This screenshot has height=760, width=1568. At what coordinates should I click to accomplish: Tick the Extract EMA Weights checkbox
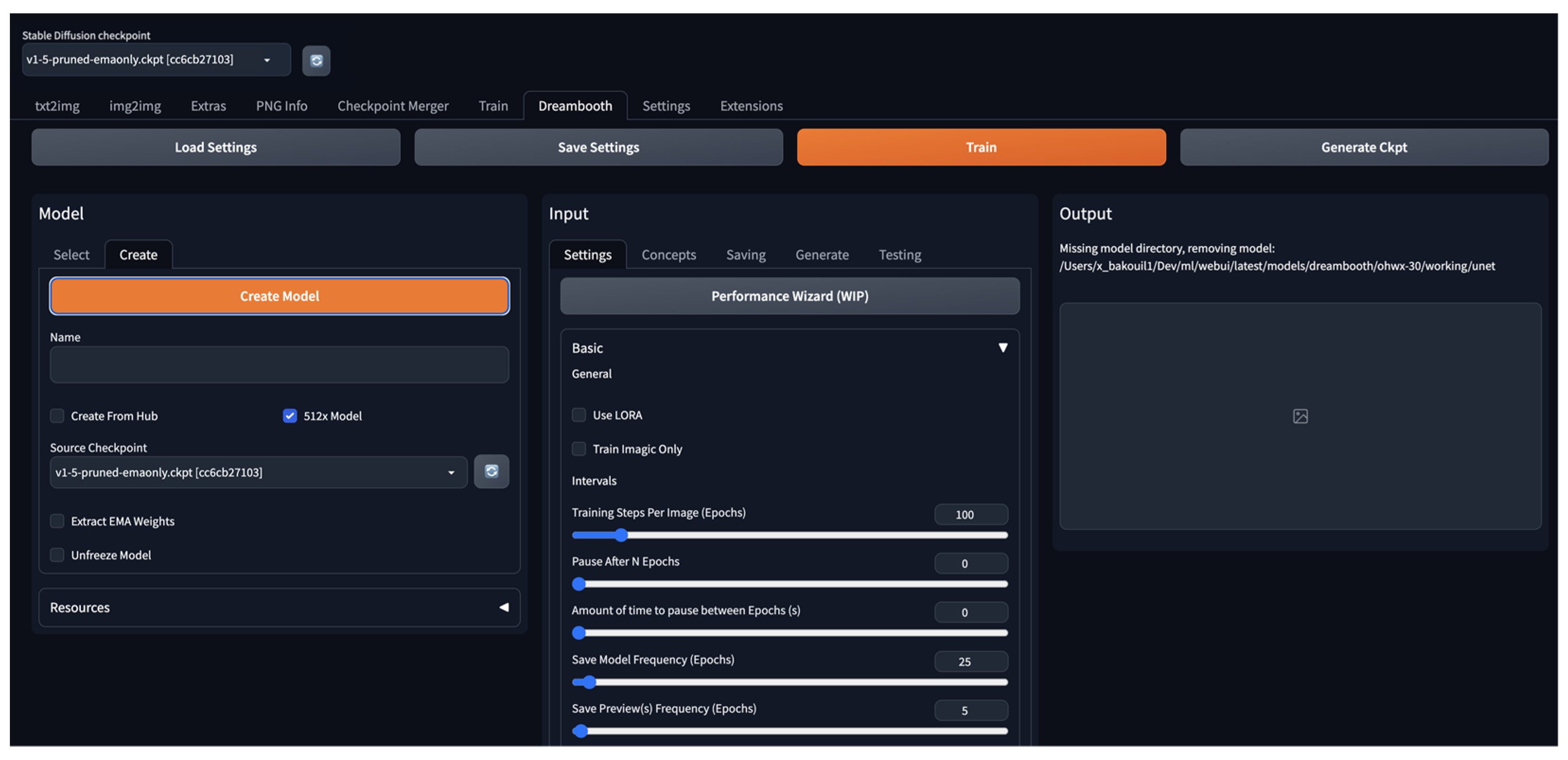[x=57, y=521]
